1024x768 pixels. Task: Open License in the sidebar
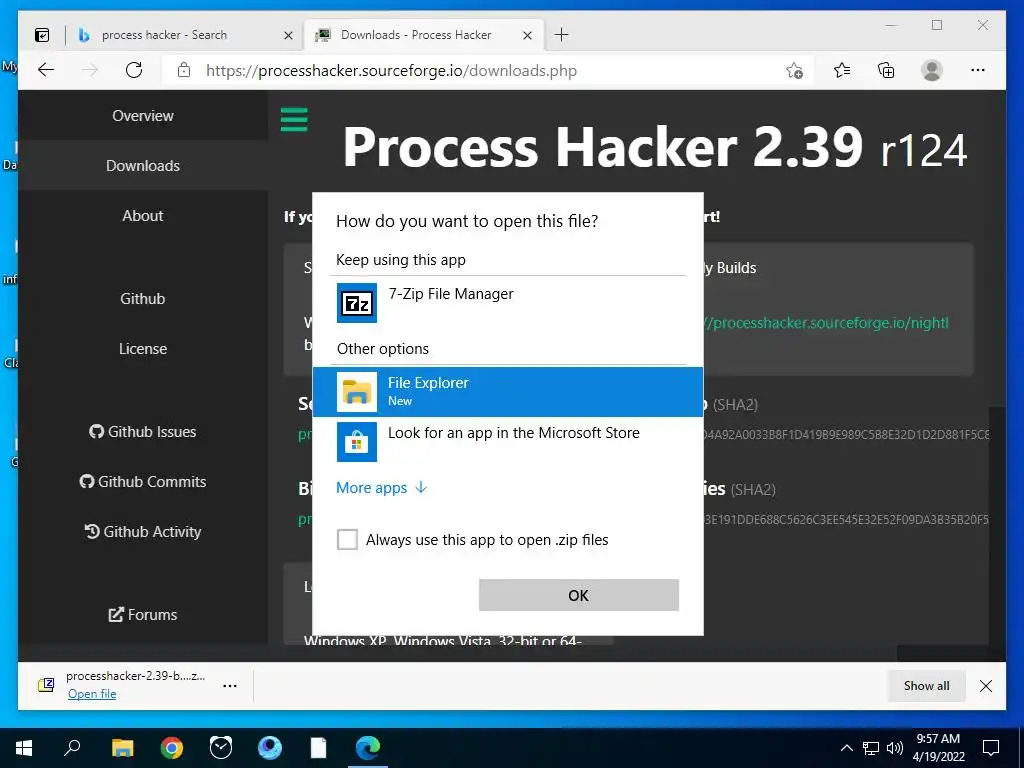tap(143, 349)
